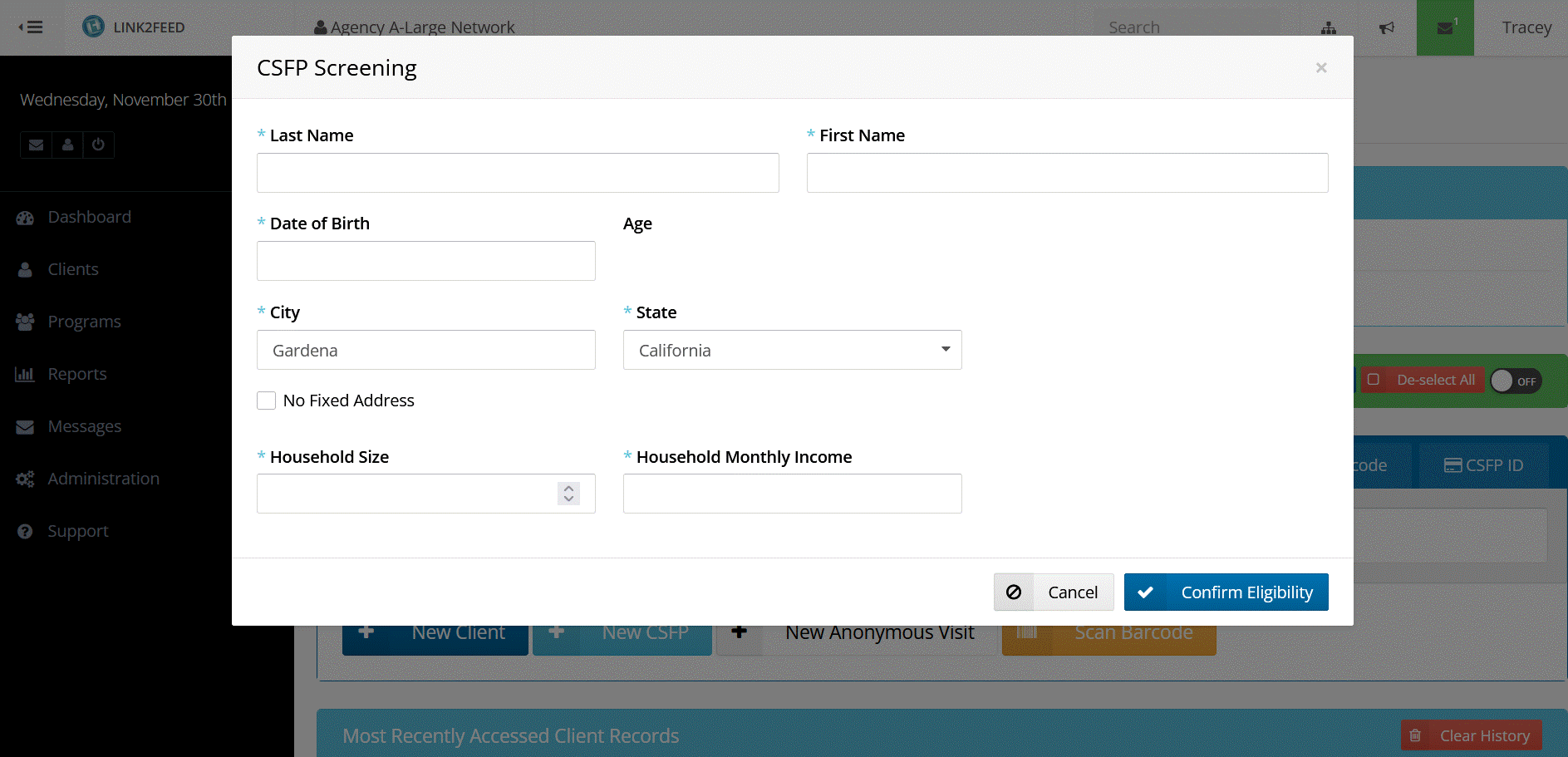Click the Link2Feed logo icon

pyautogui.click(x=94, y=27)
